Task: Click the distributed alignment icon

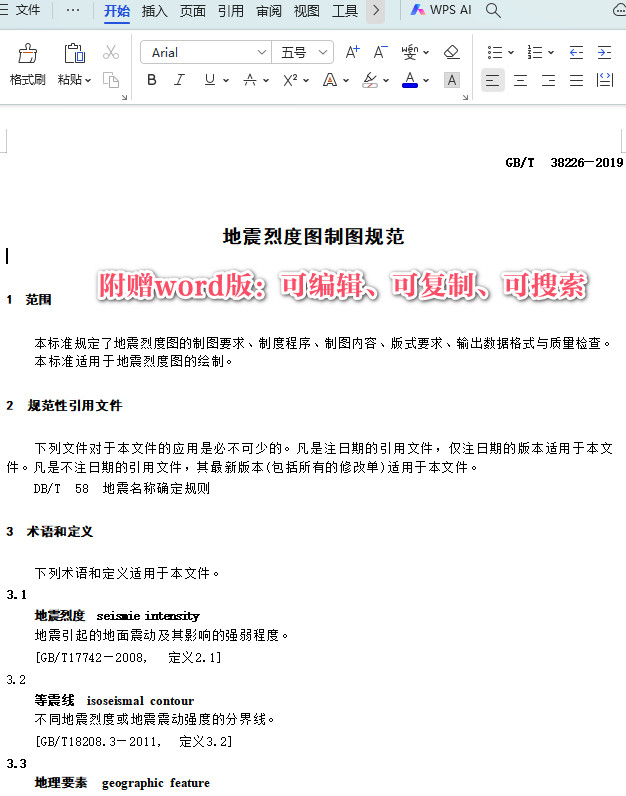Action: pos(605,80)
